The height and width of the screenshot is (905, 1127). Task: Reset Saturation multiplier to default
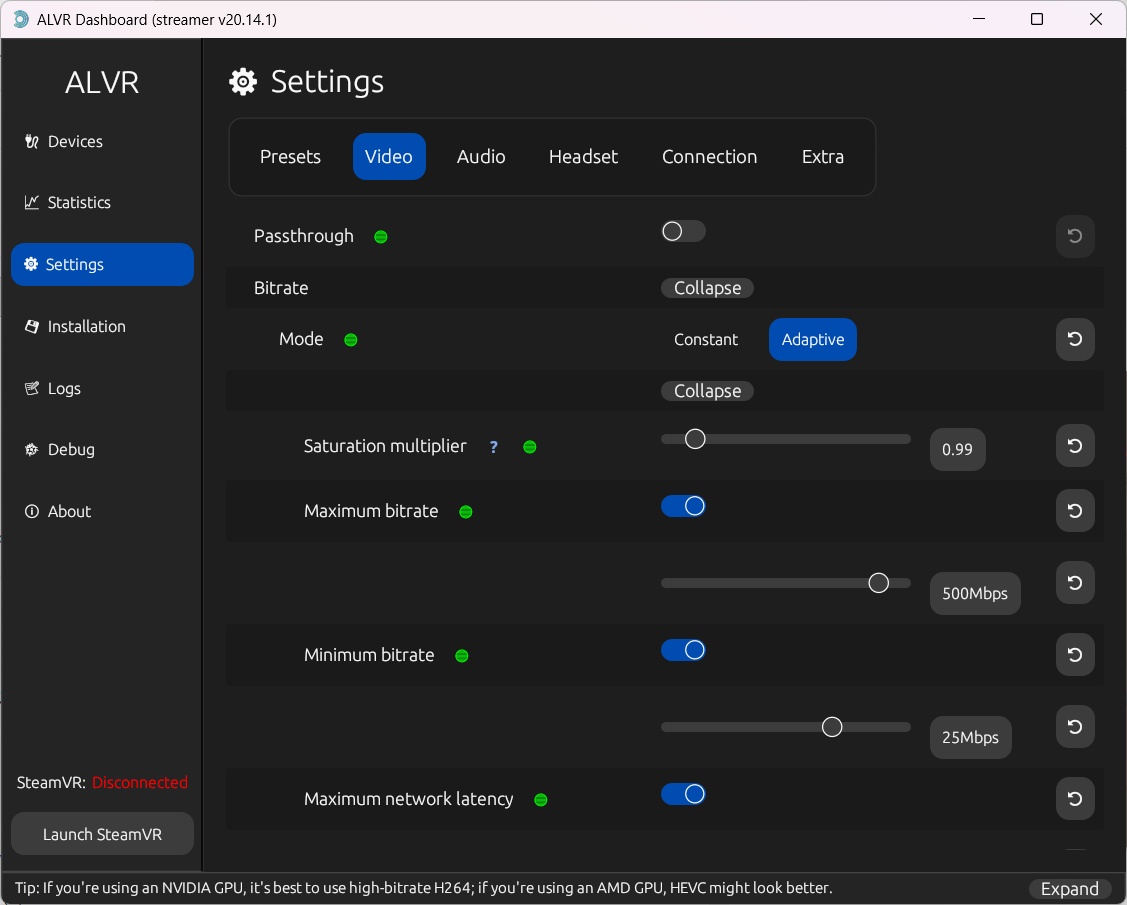[1075, 446]
